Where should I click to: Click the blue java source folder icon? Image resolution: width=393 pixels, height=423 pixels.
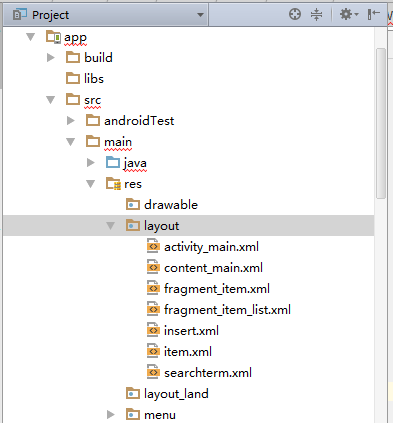[x=113, y=162]
